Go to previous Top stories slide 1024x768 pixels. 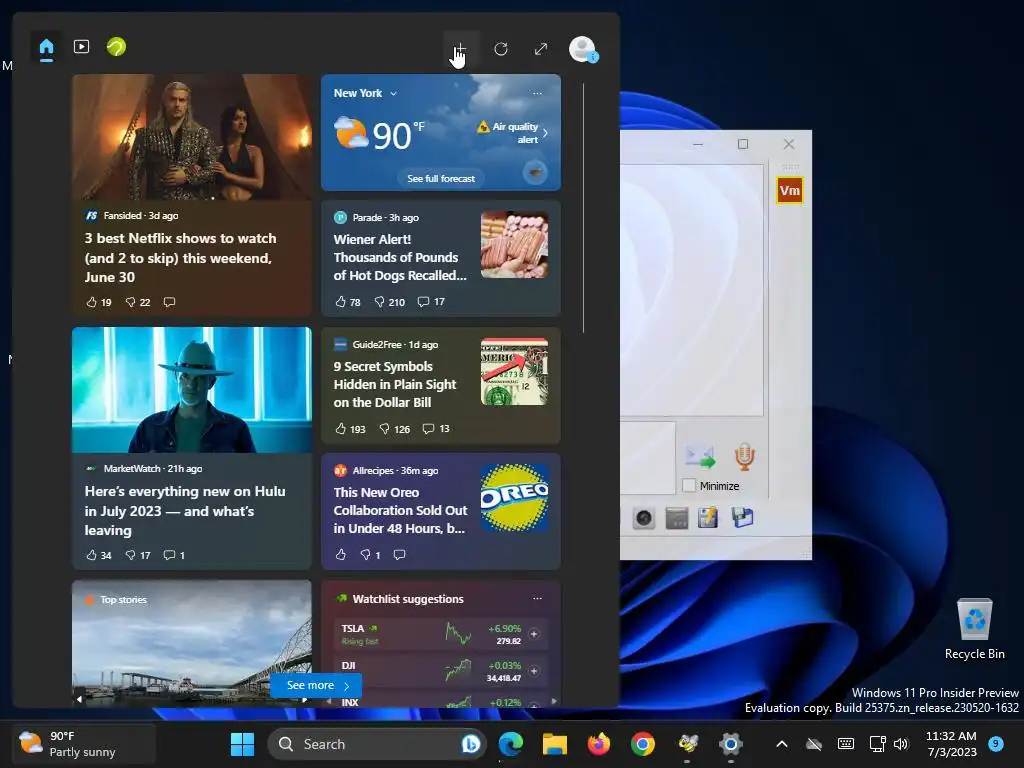[79, 699]
